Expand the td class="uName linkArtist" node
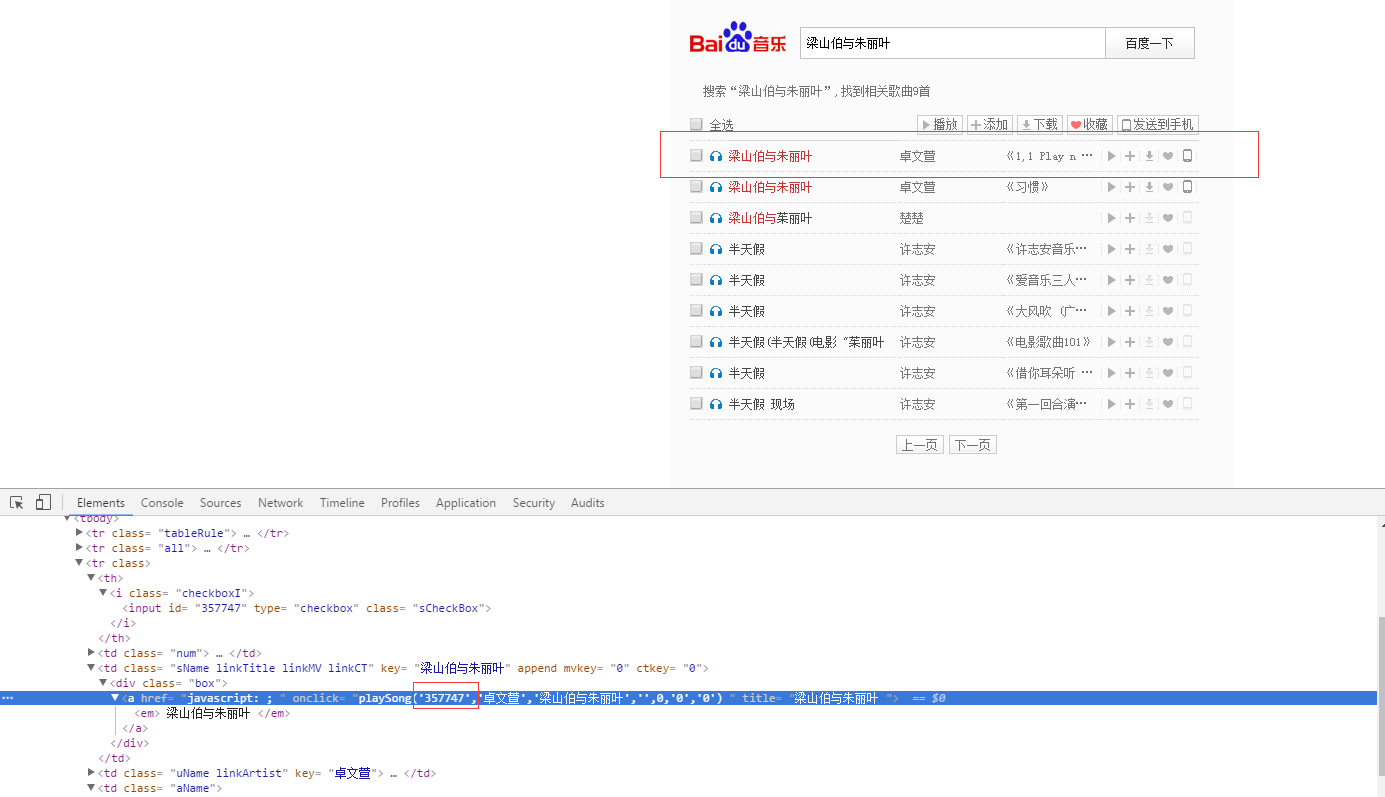The height and width of the screenshot is (797, 1385). click(91, 773)
